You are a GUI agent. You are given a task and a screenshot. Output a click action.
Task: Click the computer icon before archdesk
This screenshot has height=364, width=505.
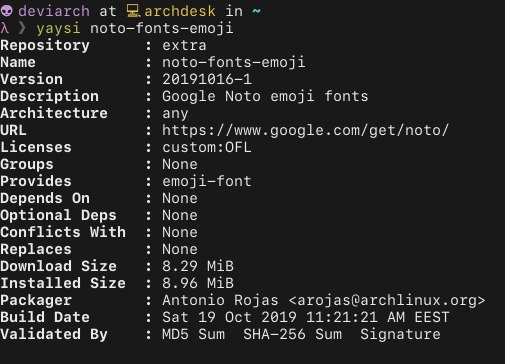(133, 11)
